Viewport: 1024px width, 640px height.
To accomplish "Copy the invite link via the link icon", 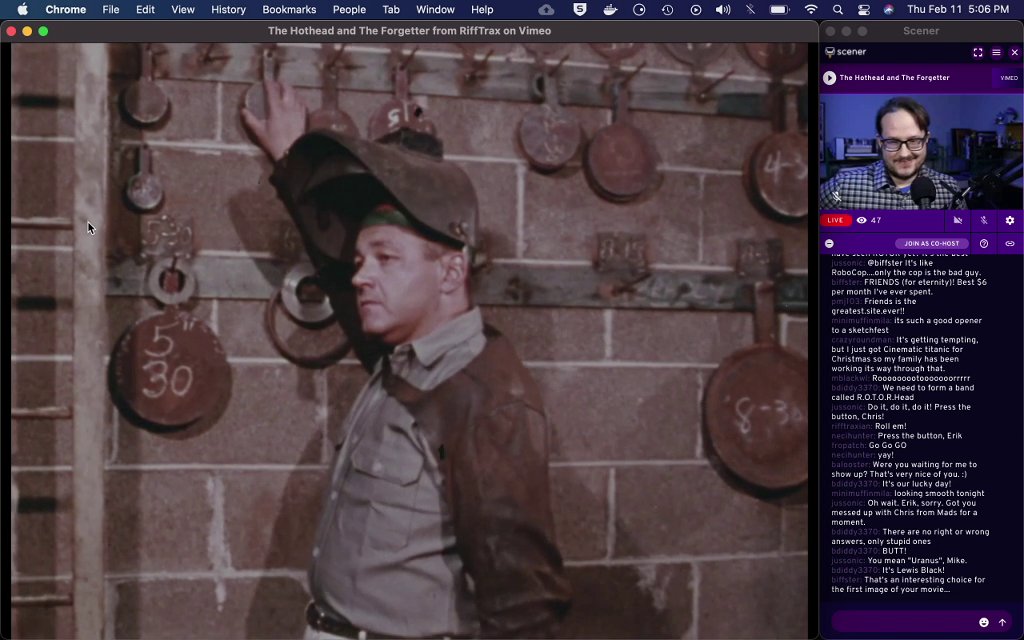I will pos(1010,244).
